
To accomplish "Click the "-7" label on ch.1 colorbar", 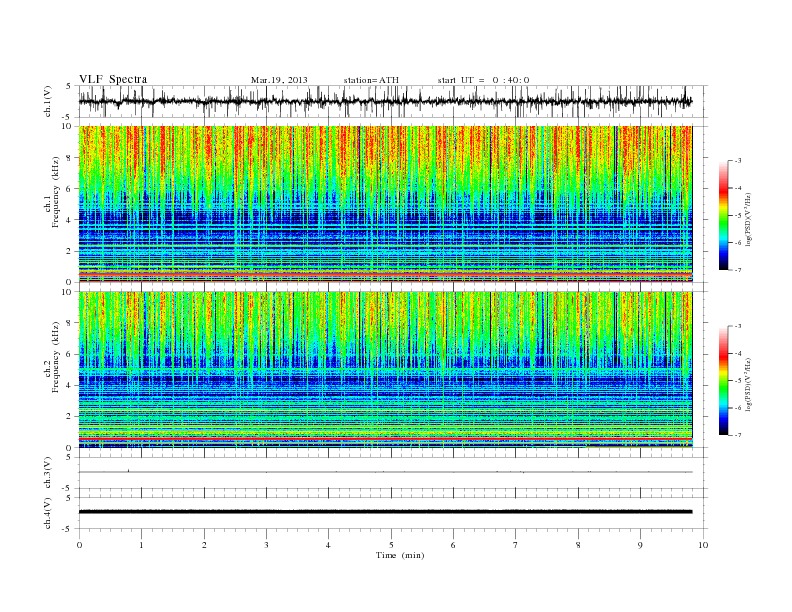I will click(x=738, y=270).
